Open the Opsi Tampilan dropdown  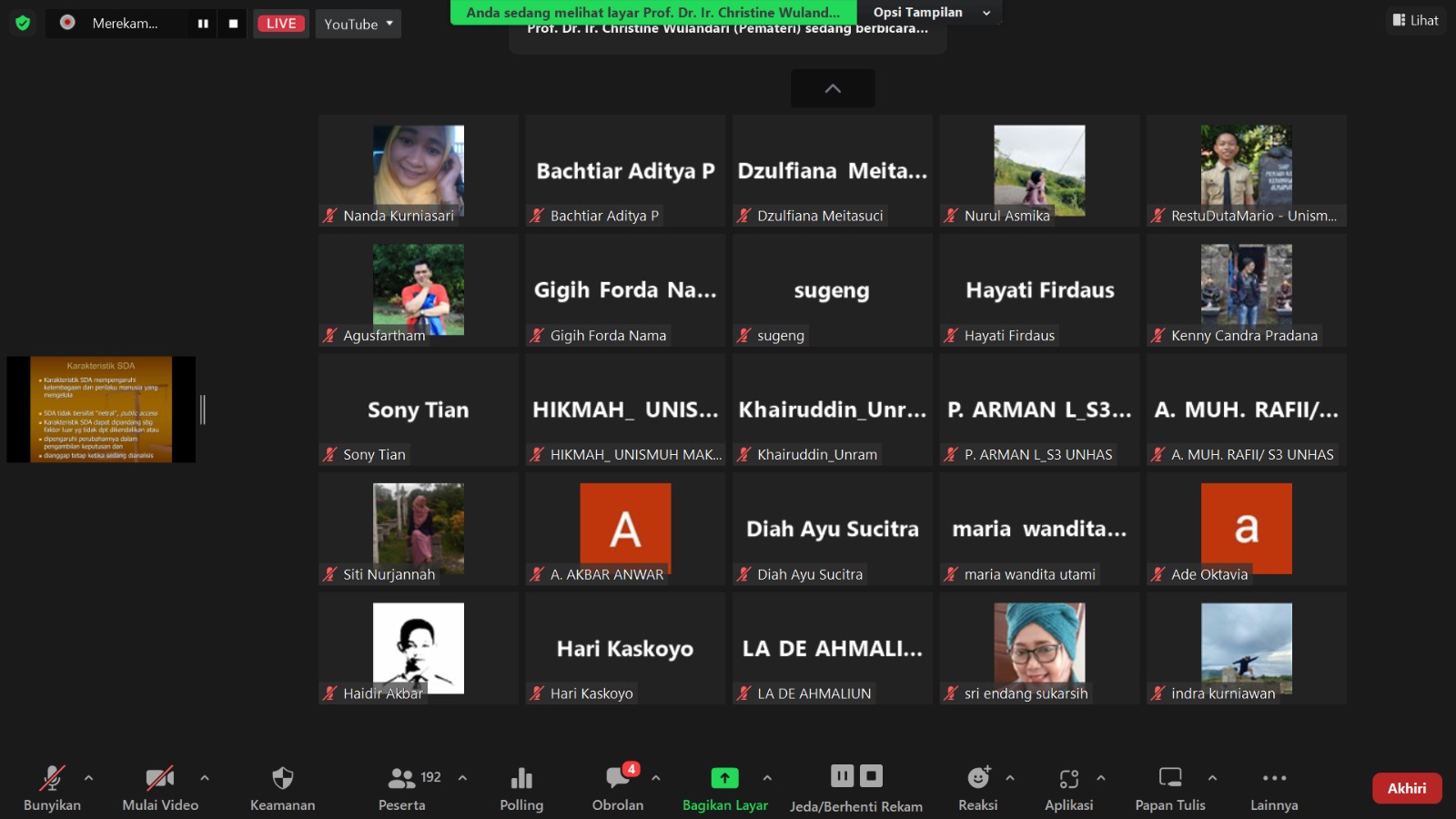pos(930,13)
